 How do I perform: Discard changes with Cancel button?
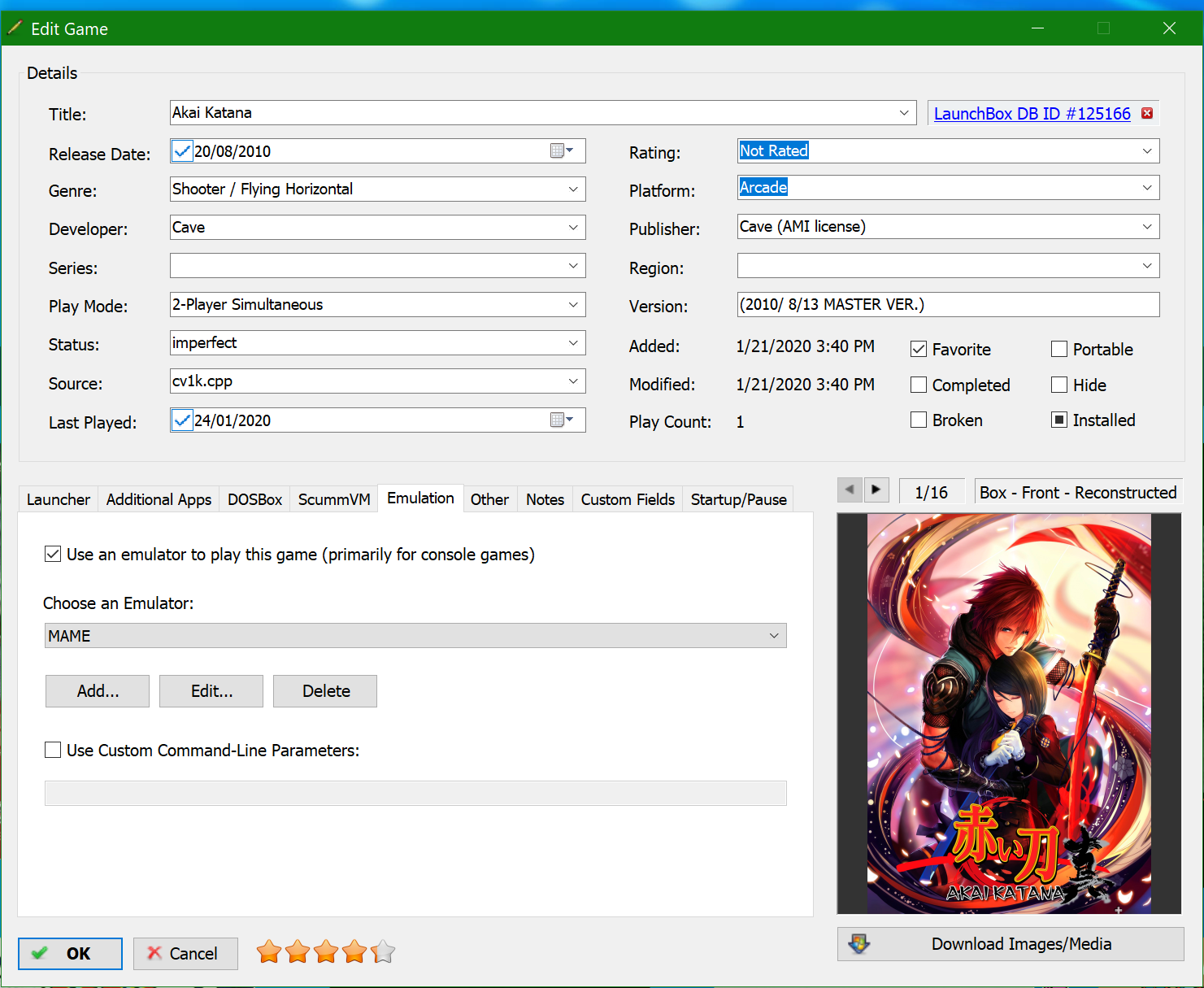pos(185,953)
